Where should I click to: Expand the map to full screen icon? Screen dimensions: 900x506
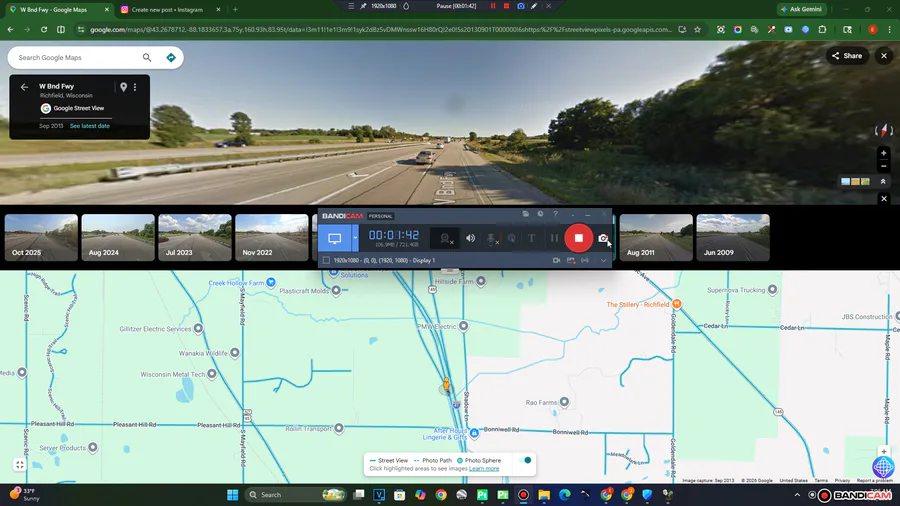coord(20,465)
